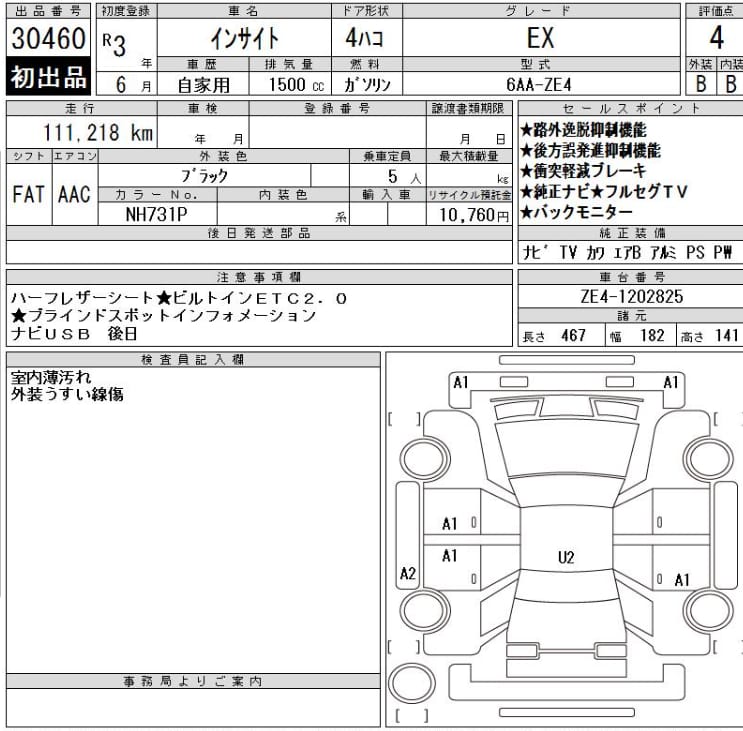Select the 最大積載量 header
Viewport: 743px width, 731px height.
[x=469, y=156]
